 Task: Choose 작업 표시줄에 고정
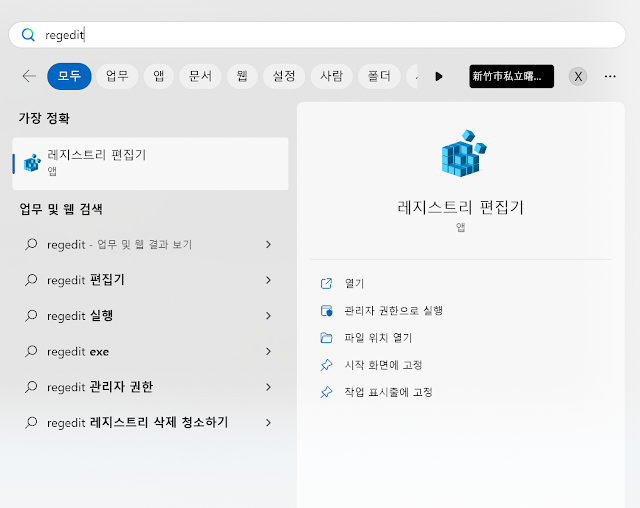click(x=388, y=392)
